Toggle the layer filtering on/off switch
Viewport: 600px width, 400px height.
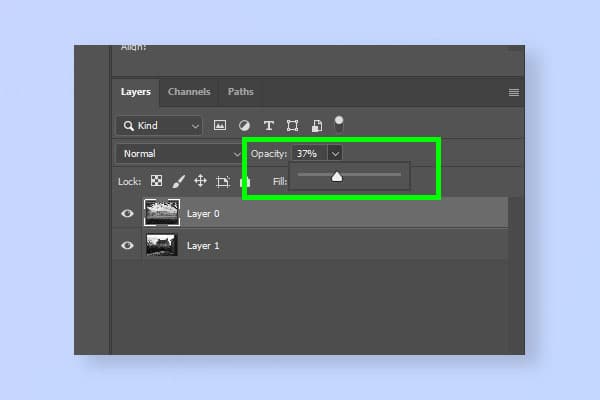(x=339, y=124)
